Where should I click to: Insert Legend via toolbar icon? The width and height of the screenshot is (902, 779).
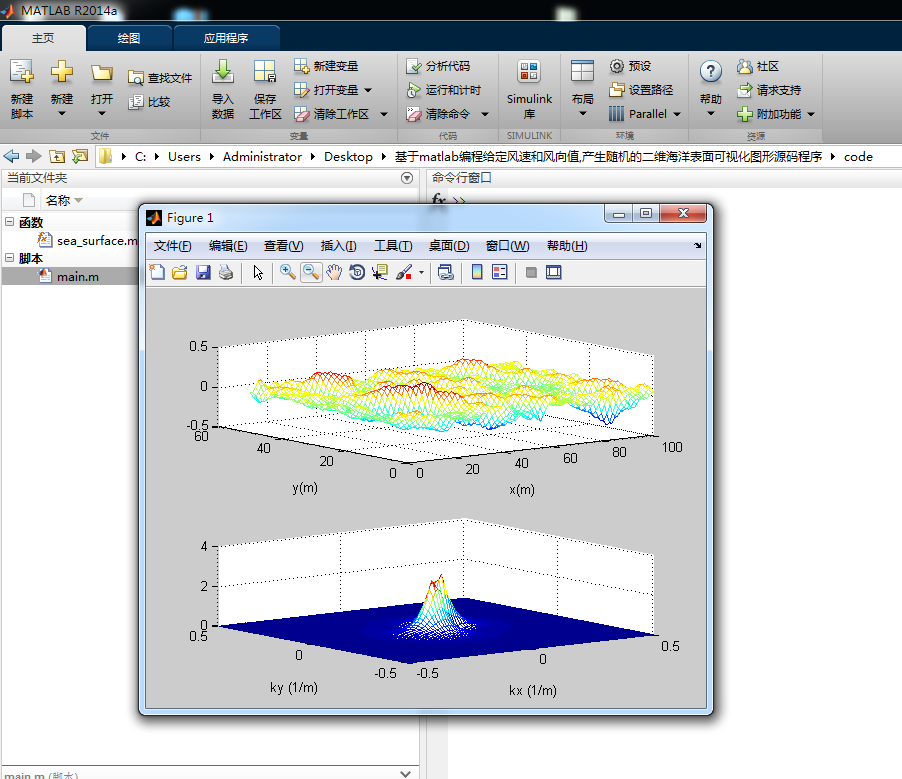[500, 272]
